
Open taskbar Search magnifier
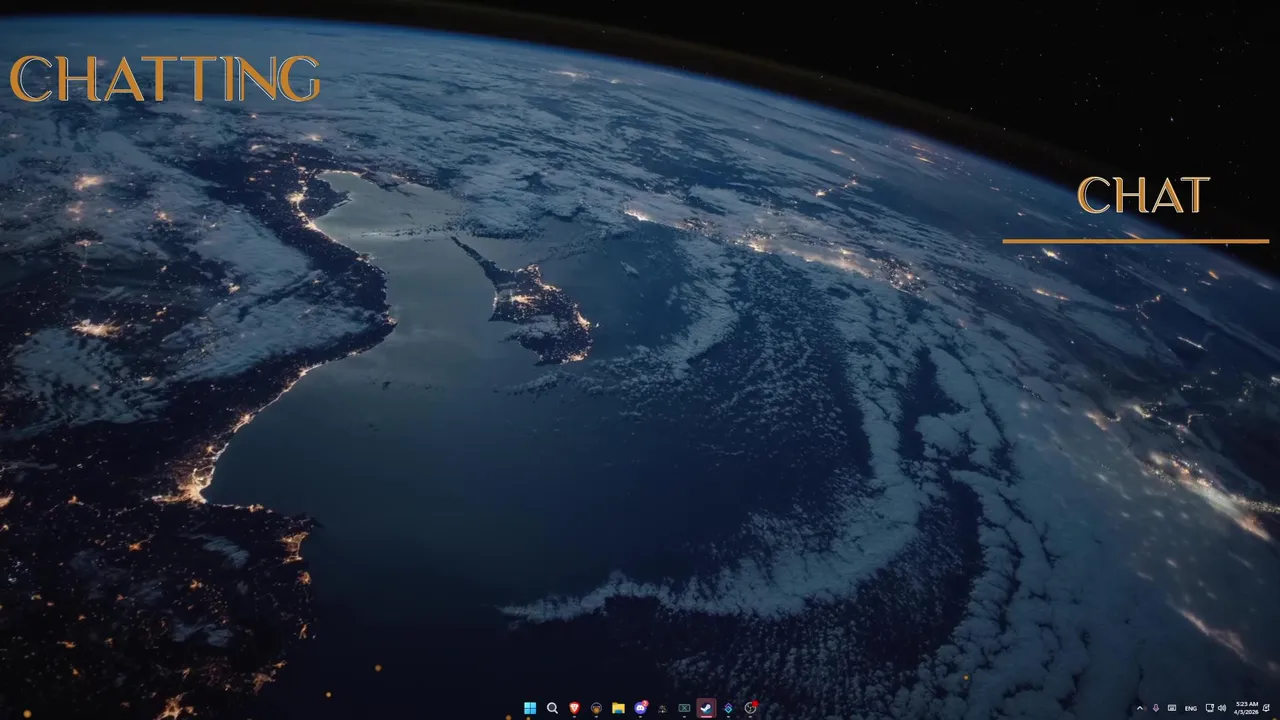[x=552, y=708]
